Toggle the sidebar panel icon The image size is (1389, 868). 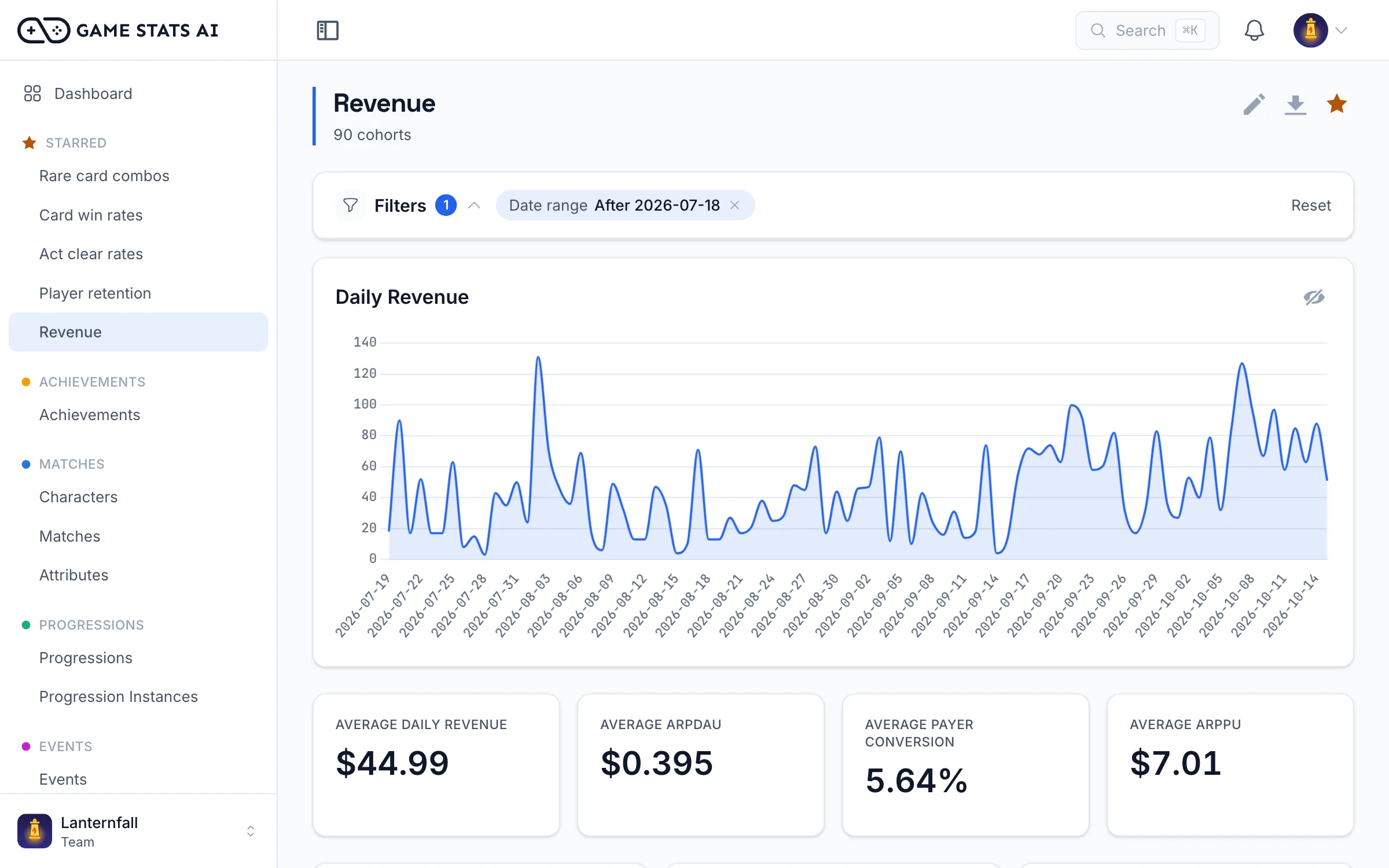(328, 30)
